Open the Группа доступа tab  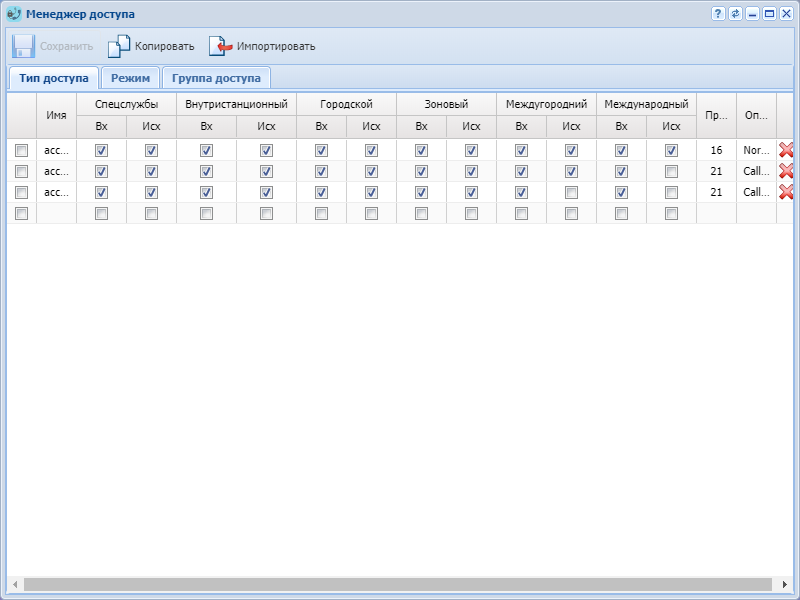pyautogui.click(x=216, y=78)
